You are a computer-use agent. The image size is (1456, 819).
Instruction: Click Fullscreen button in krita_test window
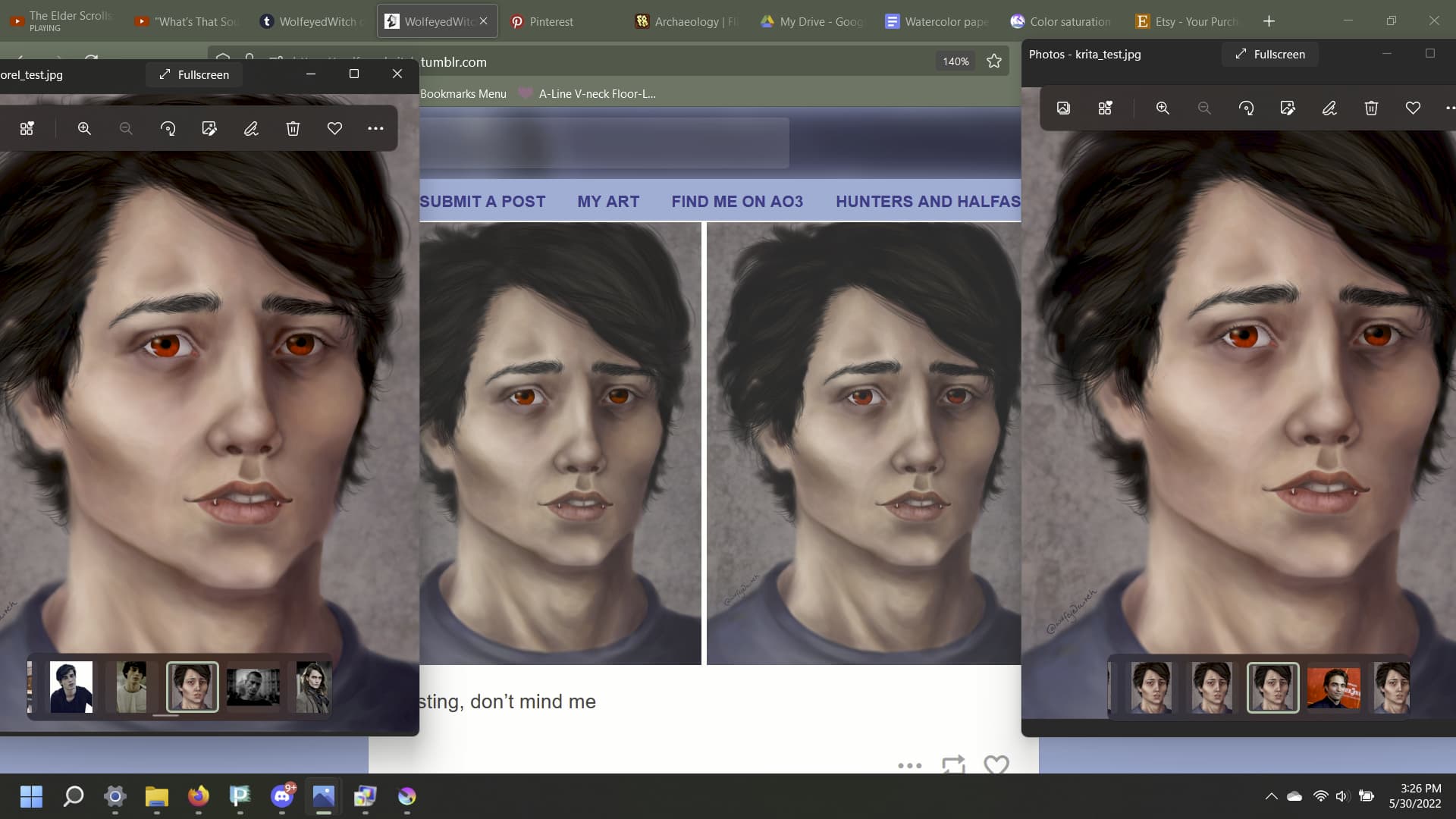tap(1270, 55)
